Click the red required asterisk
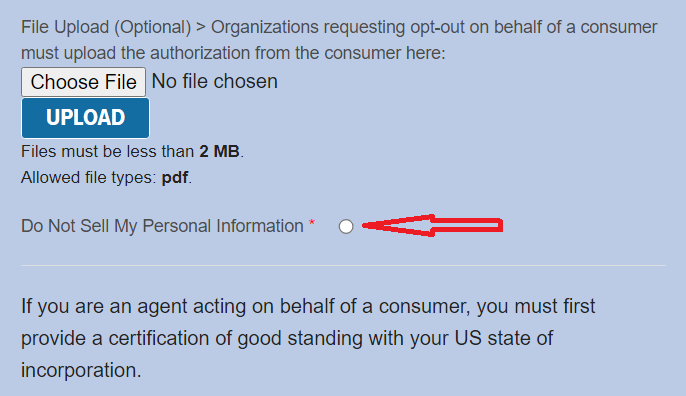 (312, 222)
